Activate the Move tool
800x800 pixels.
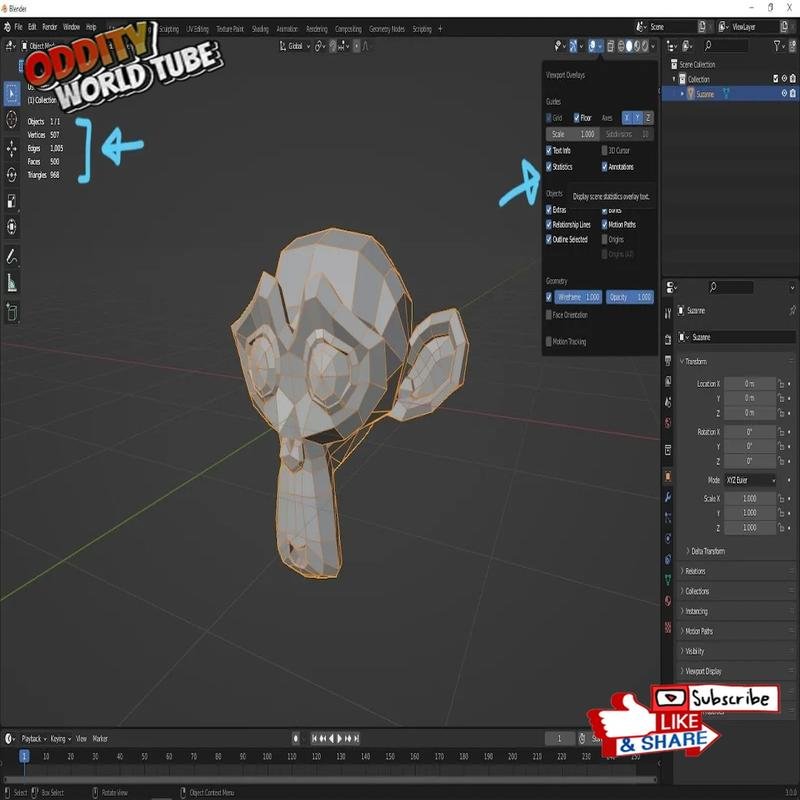(x=12, y=149)
